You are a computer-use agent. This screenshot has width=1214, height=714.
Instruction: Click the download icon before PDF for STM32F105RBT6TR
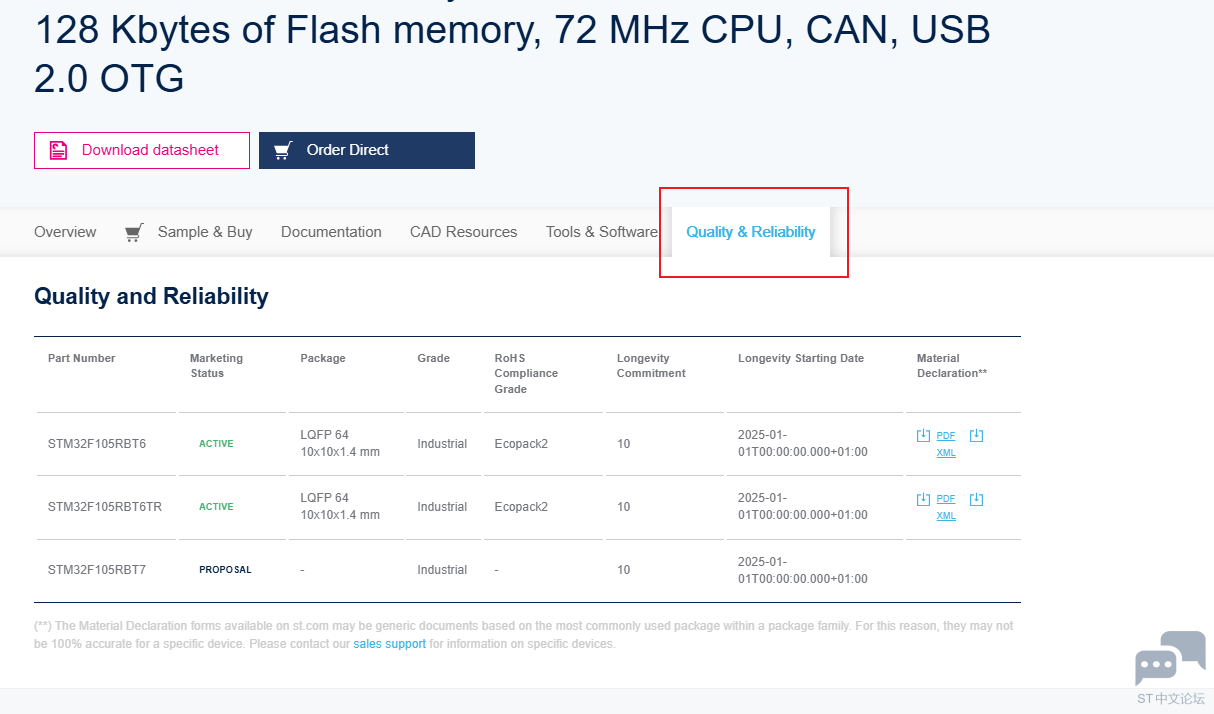click(923, 499)
